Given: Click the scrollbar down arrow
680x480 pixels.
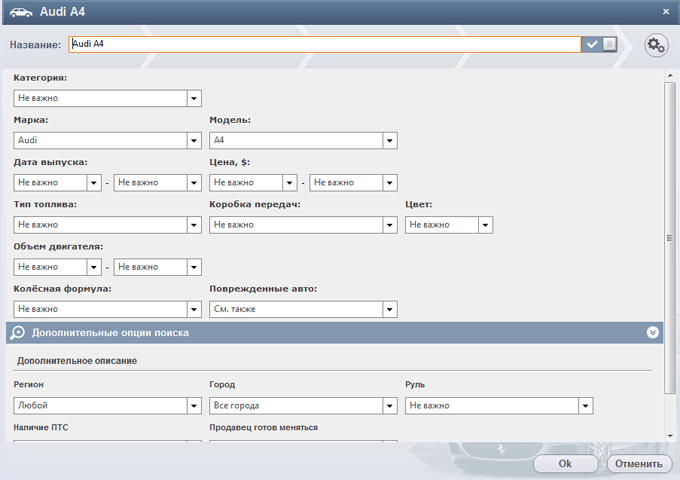Looking at the screenshot, I should pos(670,436).
